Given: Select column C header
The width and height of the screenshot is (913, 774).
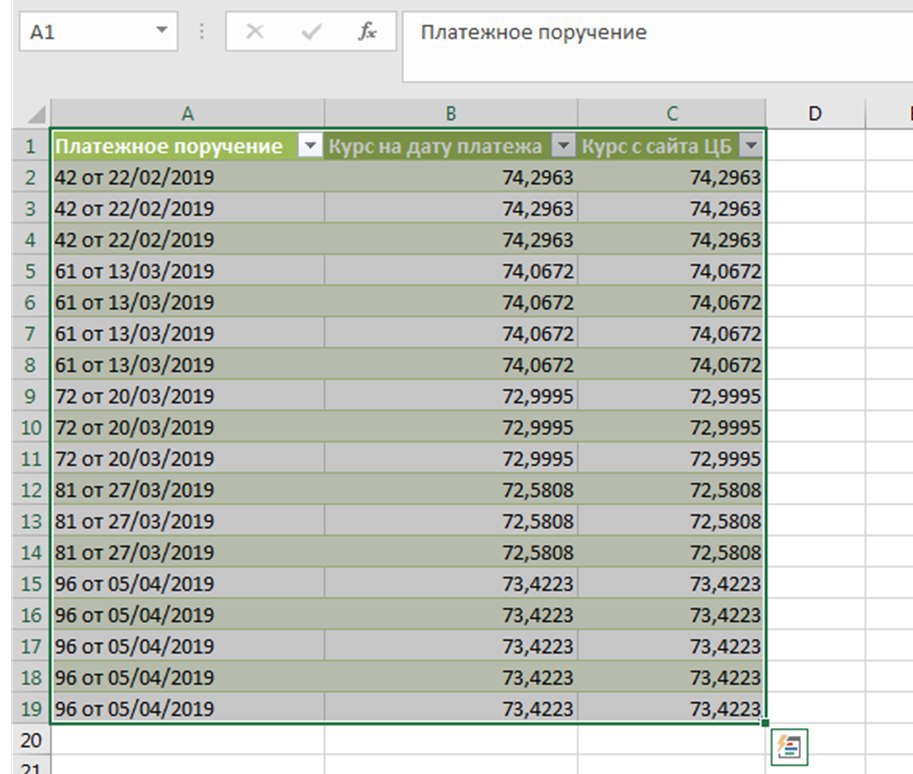Looking at the screenshot, I should tap(672, 114).
